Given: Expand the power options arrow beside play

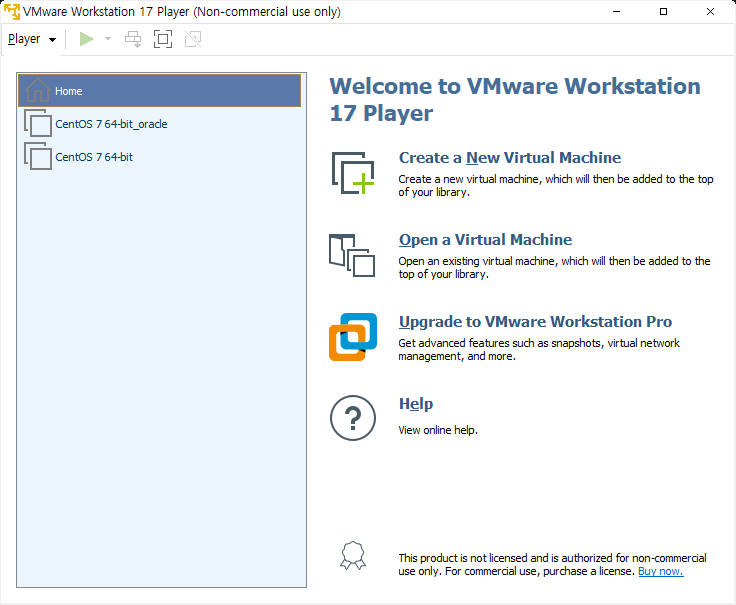Looking at the screenshot, I should (108, 39).
